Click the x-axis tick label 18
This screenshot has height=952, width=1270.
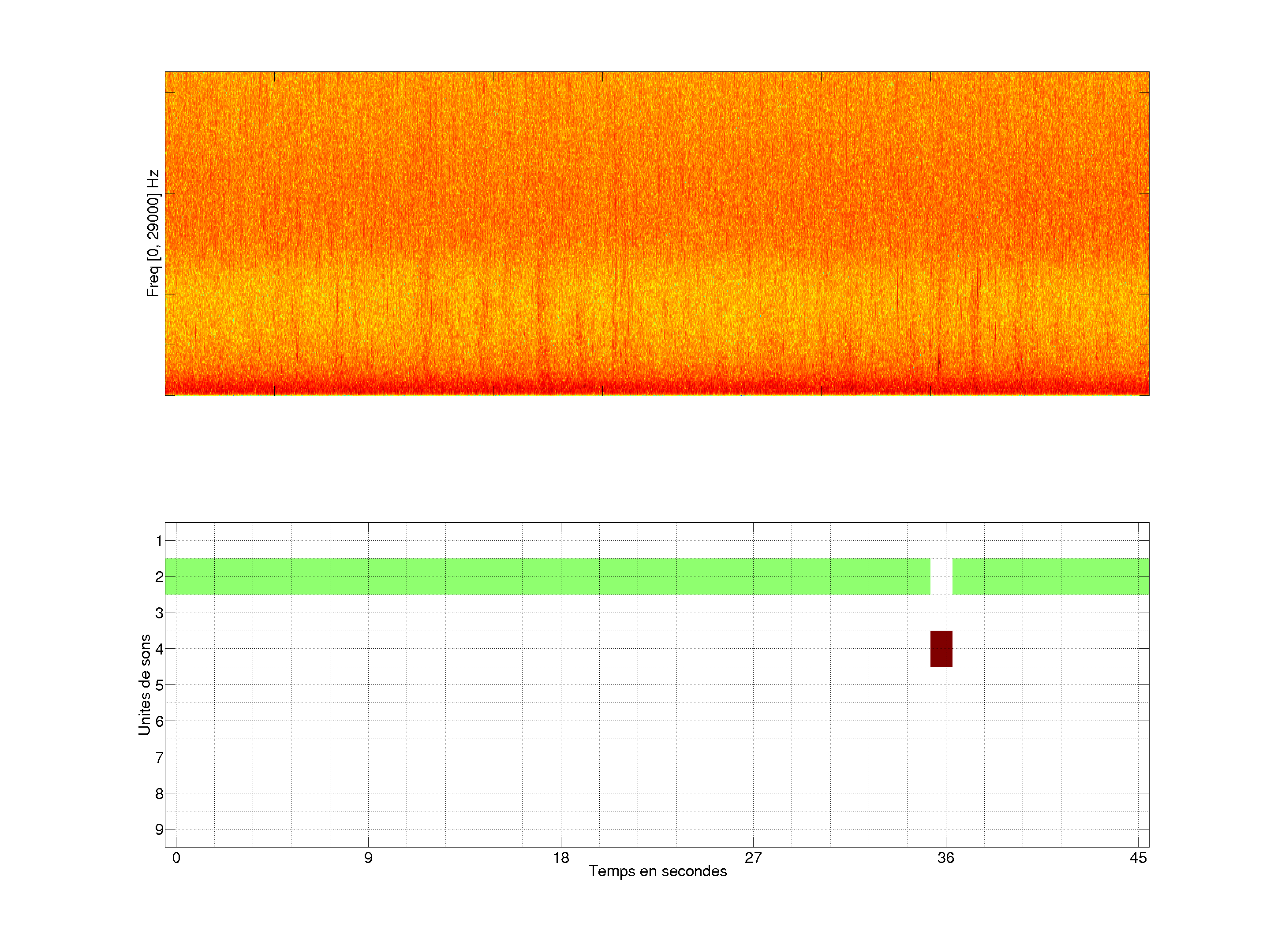[561, 858]
